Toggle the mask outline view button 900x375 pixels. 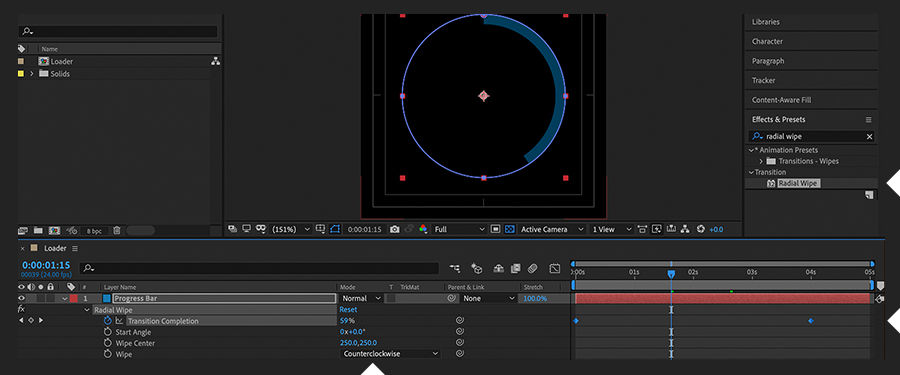pos(335,229)
